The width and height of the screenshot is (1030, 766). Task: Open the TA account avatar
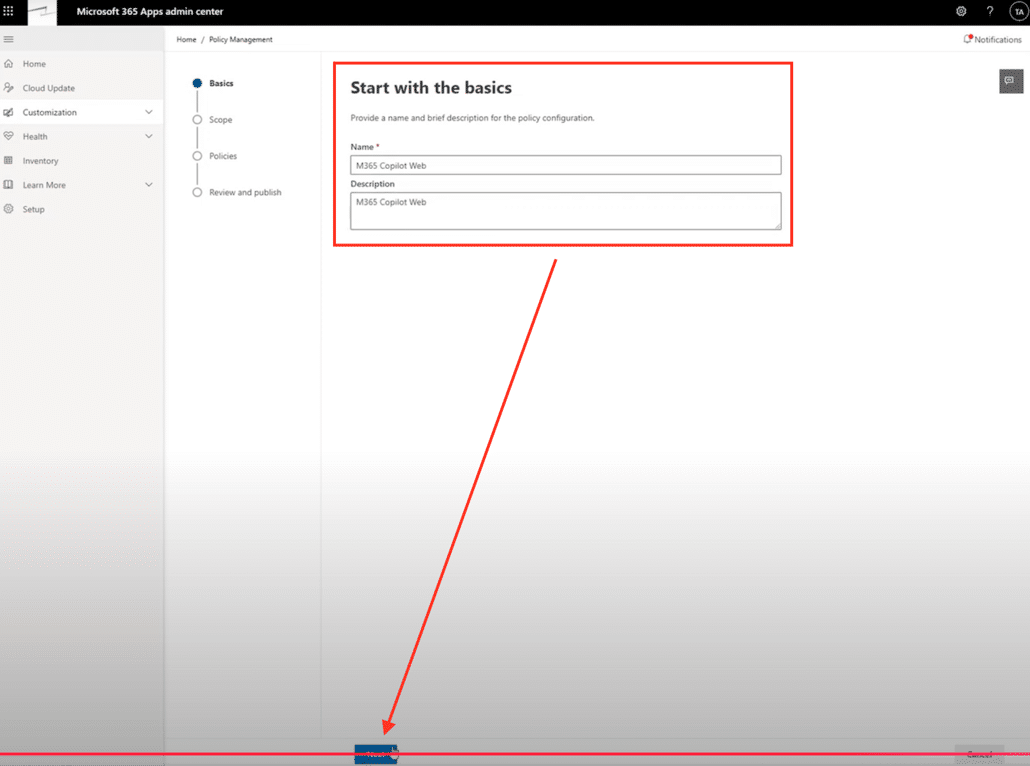(x=1018, y=12)
